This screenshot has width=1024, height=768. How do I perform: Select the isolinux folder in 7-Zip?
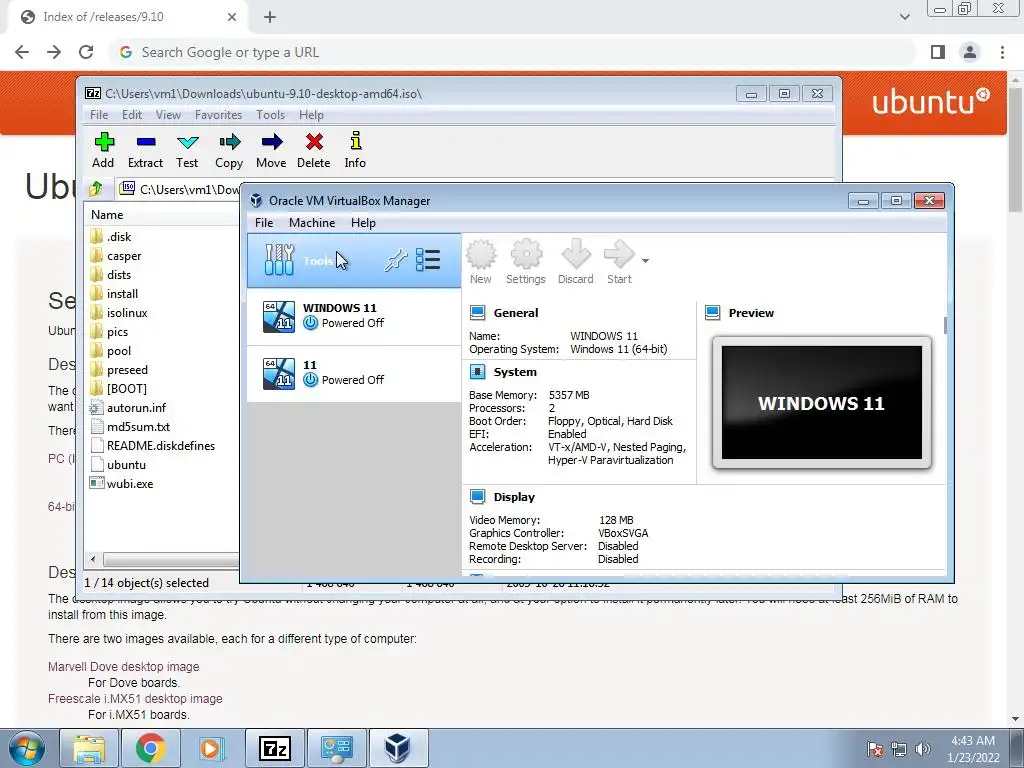click(118, 313)
